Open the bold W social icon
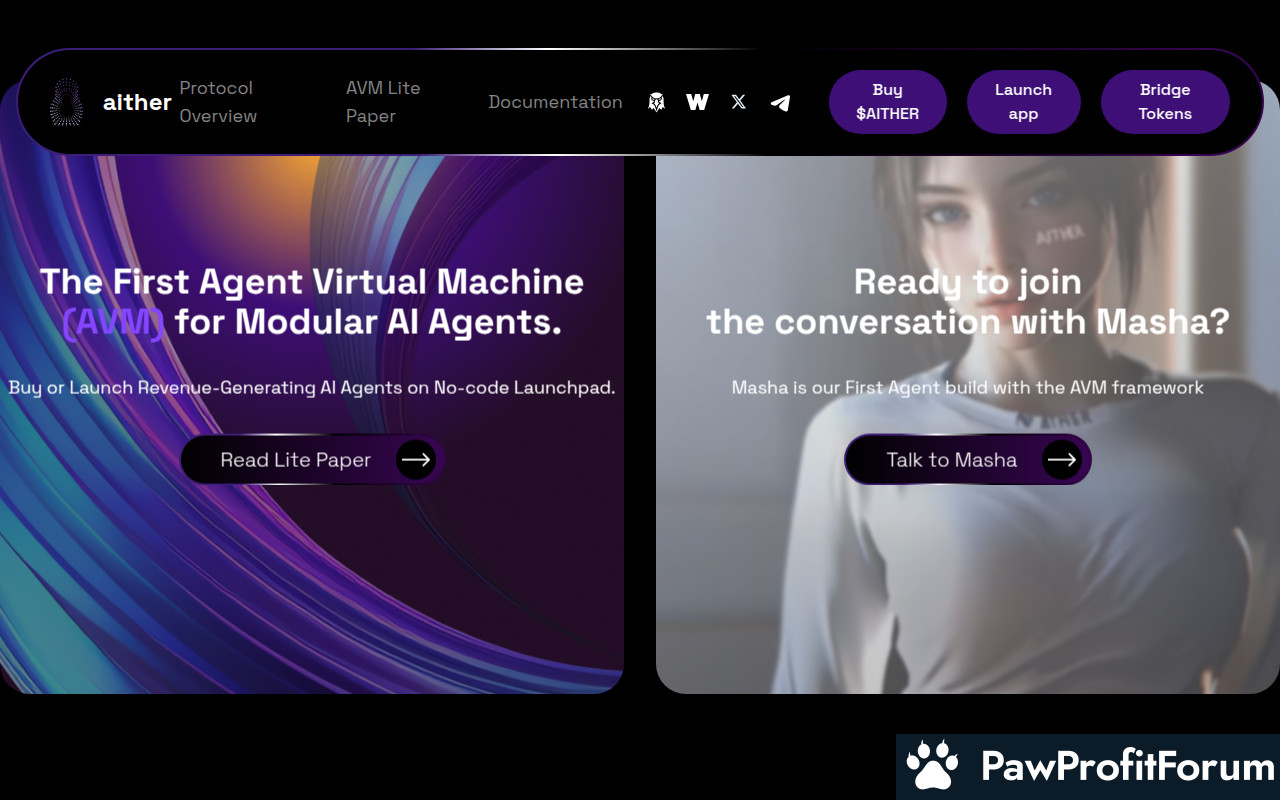This screenshot has width=1280, height=800. [x=697, y=102]
